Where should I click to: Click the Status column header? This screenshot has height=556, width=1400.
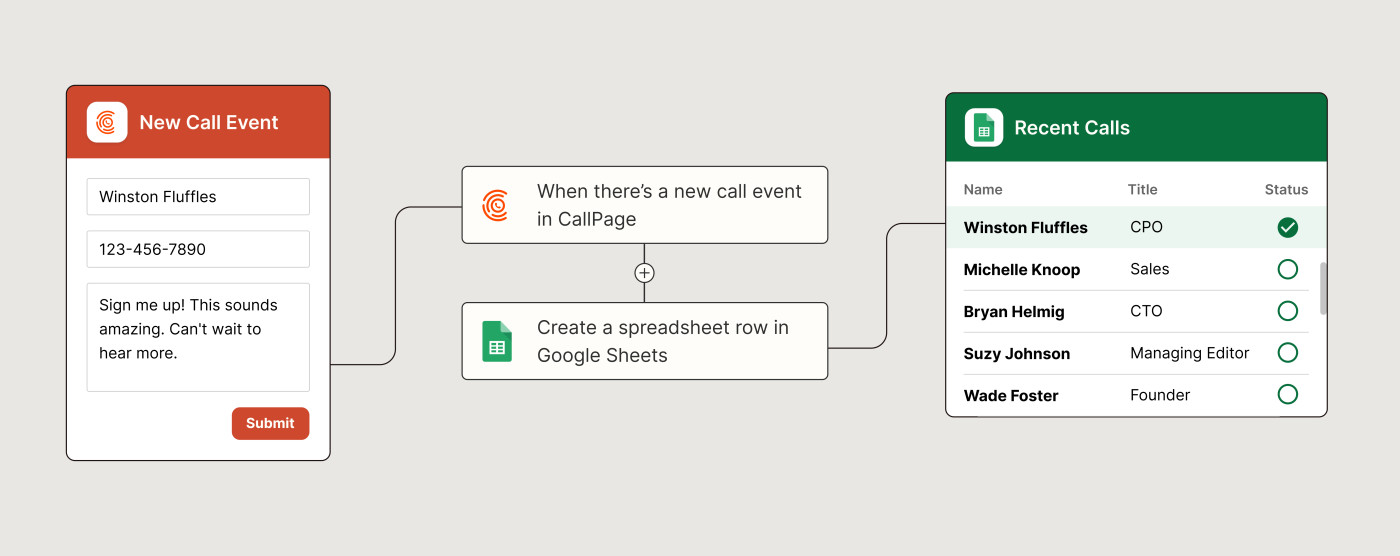tap(1286, 189)
